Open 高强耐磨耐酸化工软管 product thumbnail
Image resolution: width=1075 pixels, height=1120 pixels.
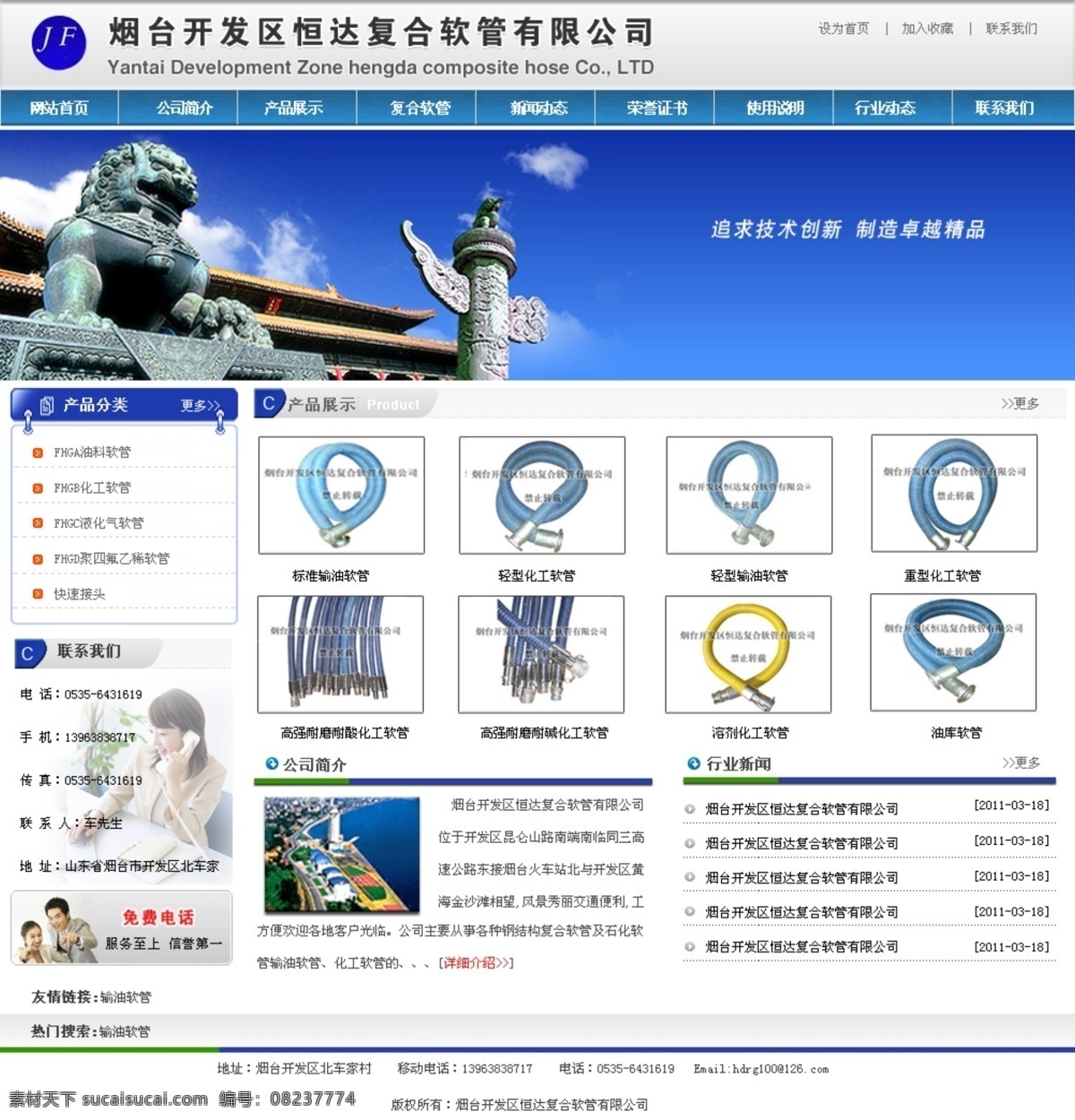click(340, 654)
